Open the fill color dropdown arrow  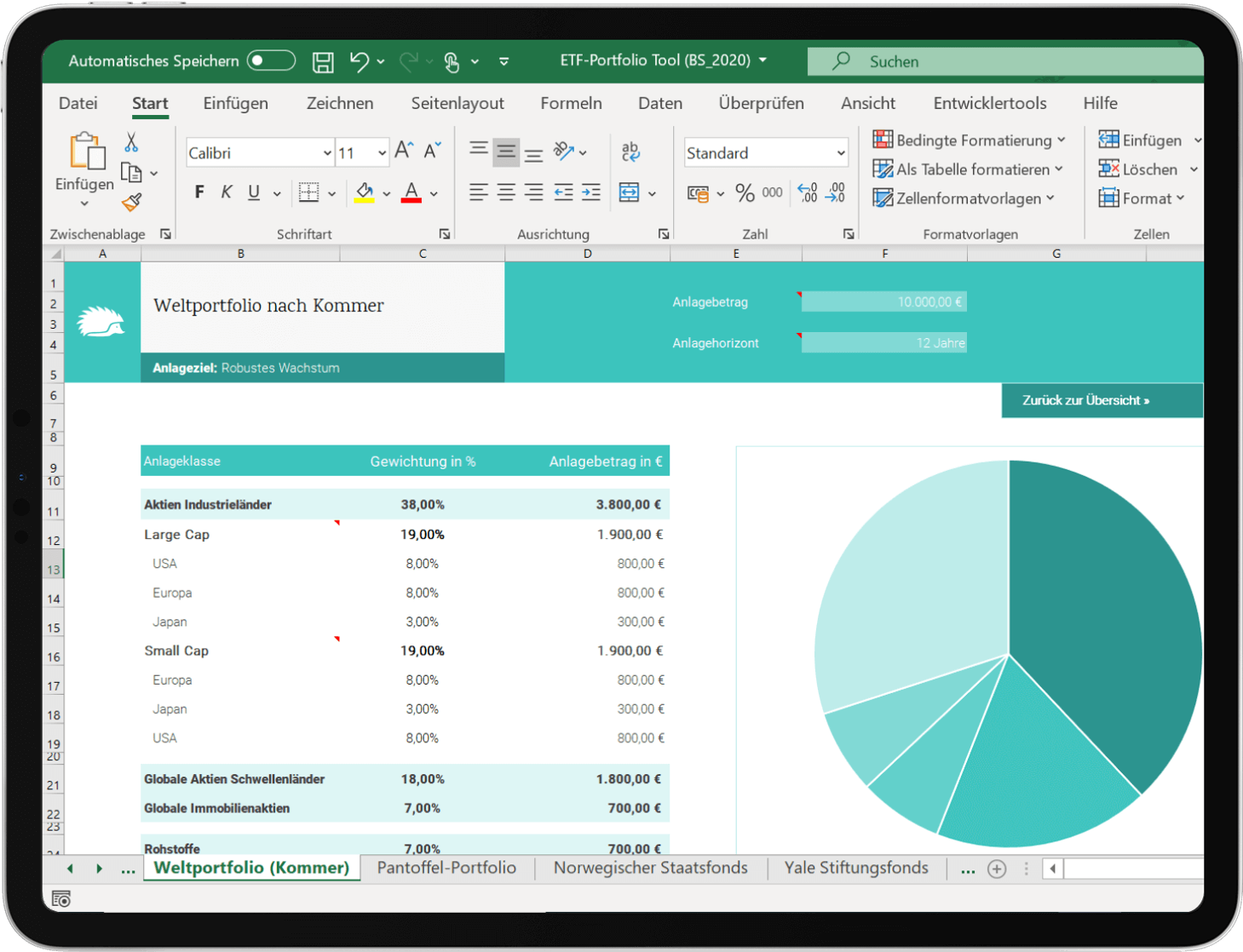387,194
